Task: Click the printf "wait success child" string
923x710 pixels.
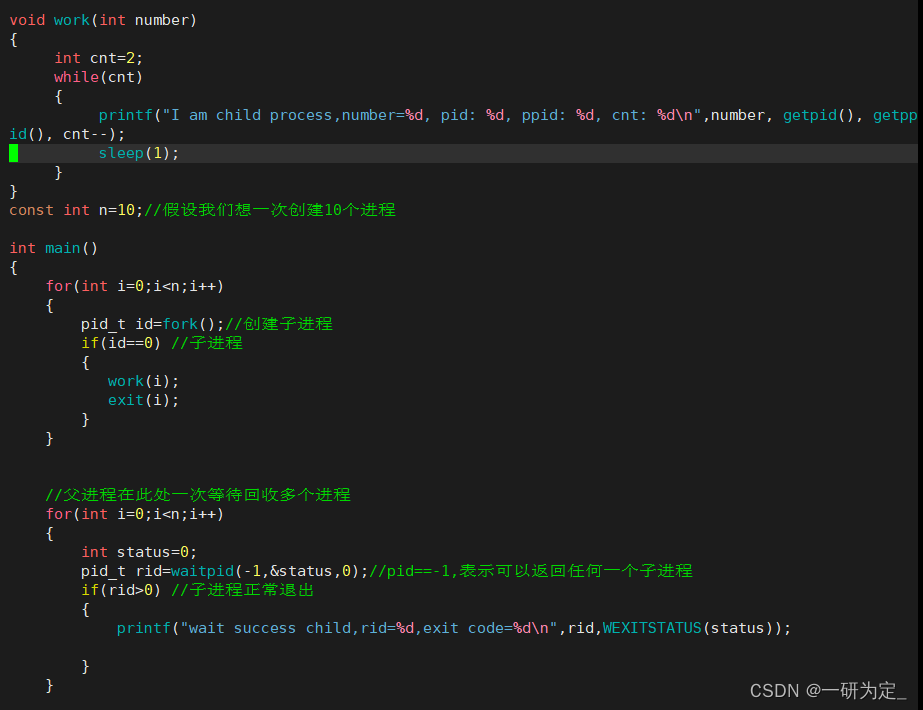Action: pos(369,628)
